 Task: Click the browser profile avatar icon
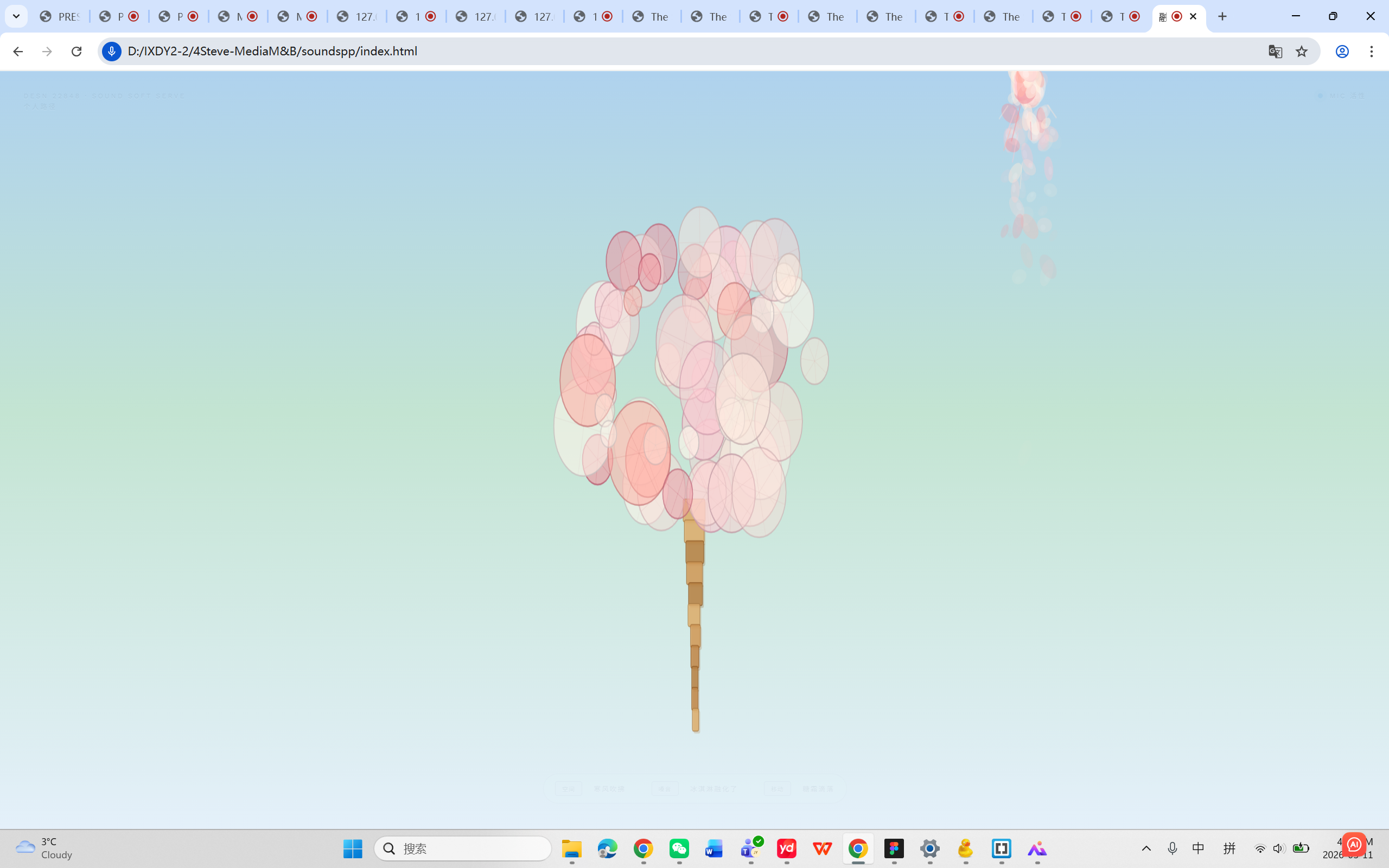[1341, 51]
